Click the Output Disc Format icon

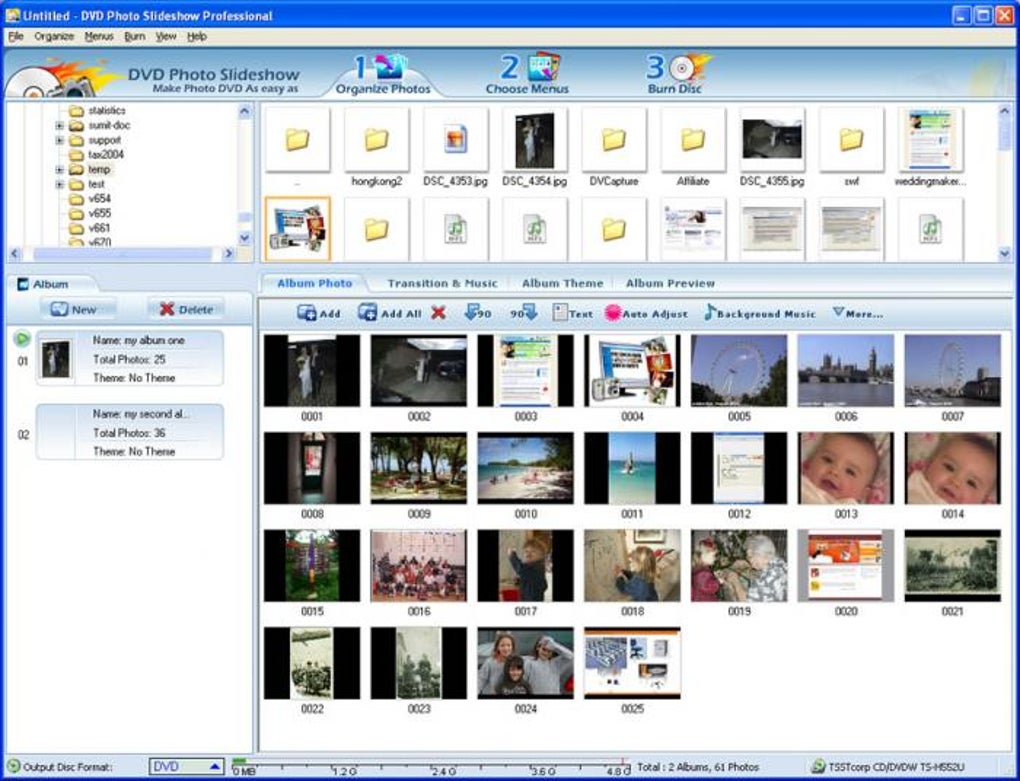(13, 766)
